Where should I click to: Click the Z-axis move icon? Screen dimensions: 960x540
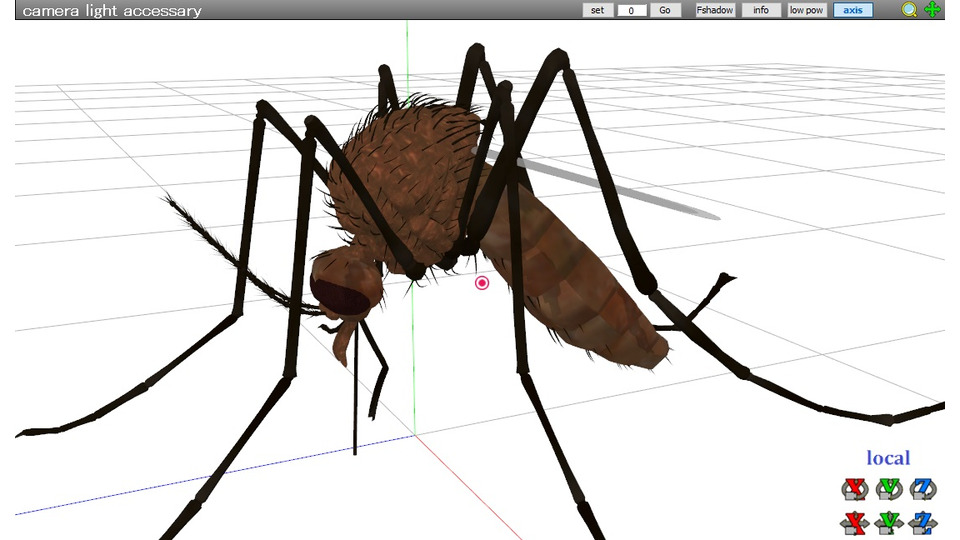tap(923, 521)
